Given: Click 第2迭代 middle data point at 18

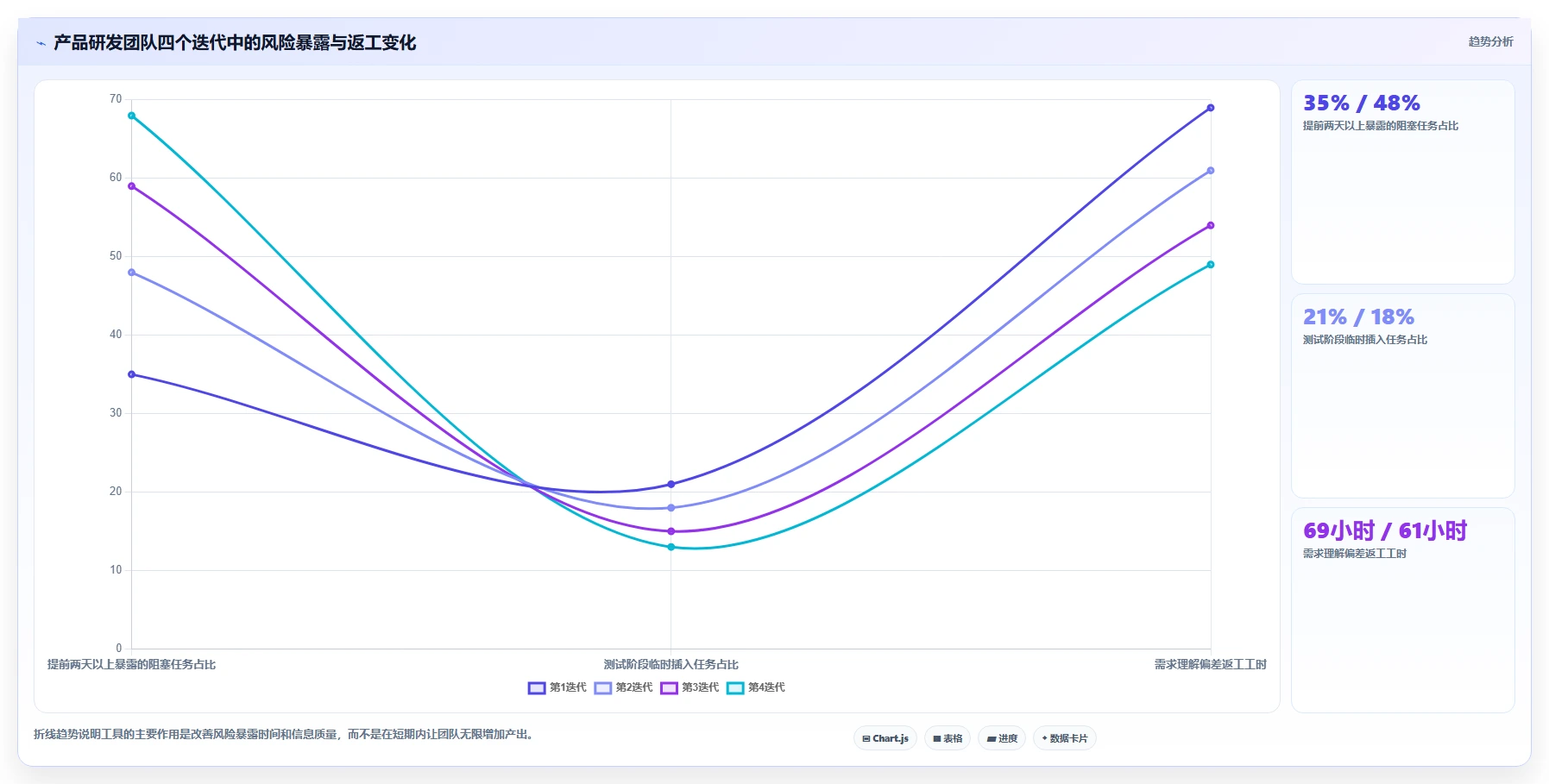Looking at the screenshot, I should pos(671,508).
